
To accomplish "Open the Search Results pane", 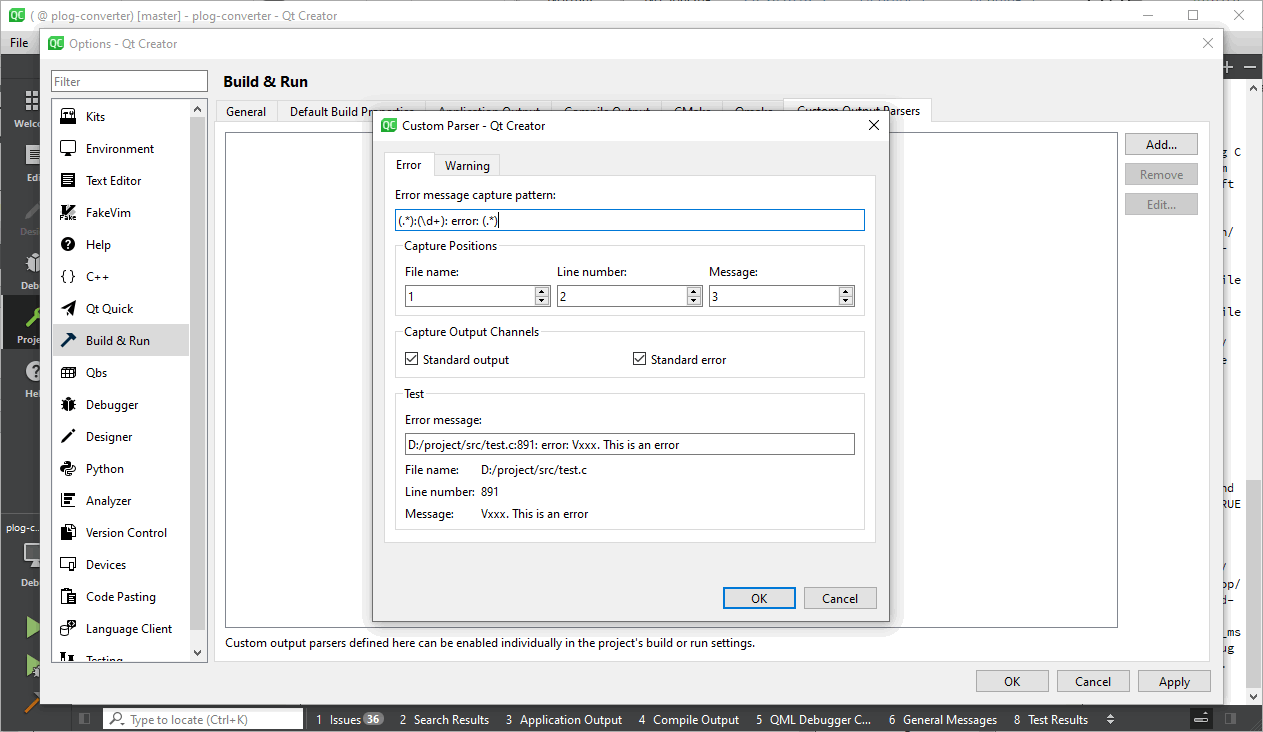I will (444, 719).
